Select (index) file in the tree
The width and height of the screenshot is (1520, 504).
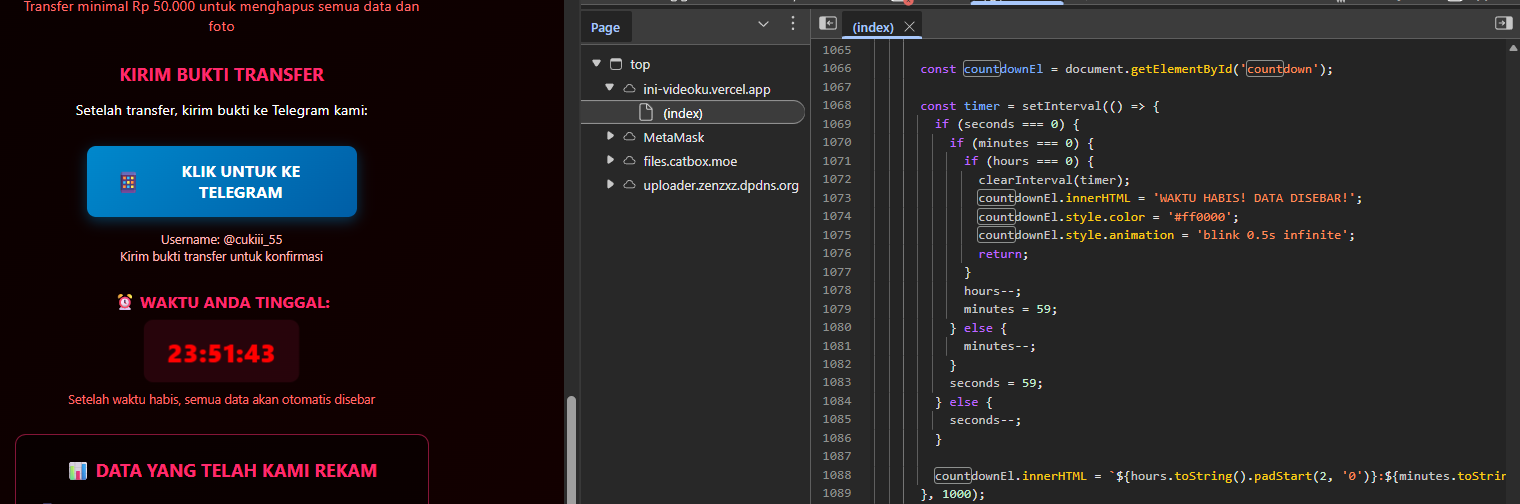pyautogui.click(x=683, y=113)
